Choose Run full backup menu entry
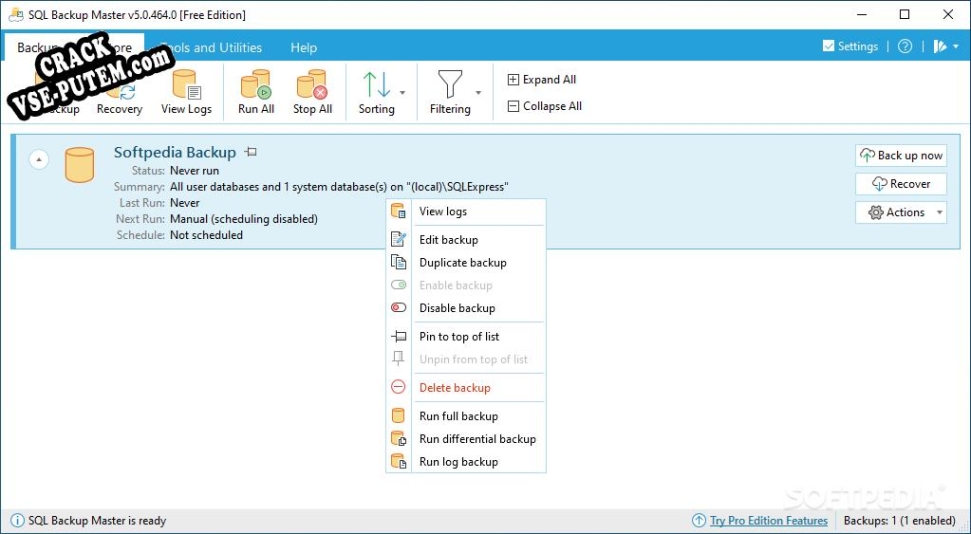The height and width of the screenshot is (534, 971). pyautogui.click(x=466, y=416)
